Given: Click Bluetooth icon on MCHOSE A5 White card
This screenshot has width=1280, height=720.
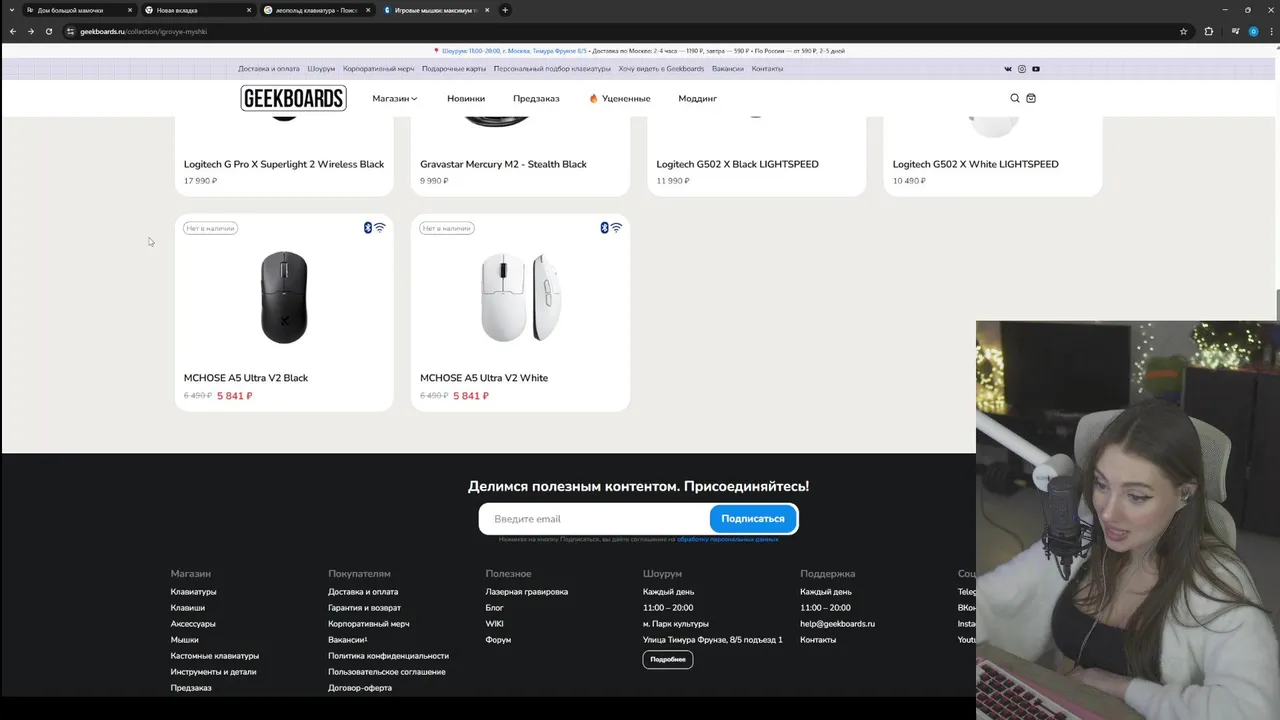Looking at the screenshot, I should point(604,228).
